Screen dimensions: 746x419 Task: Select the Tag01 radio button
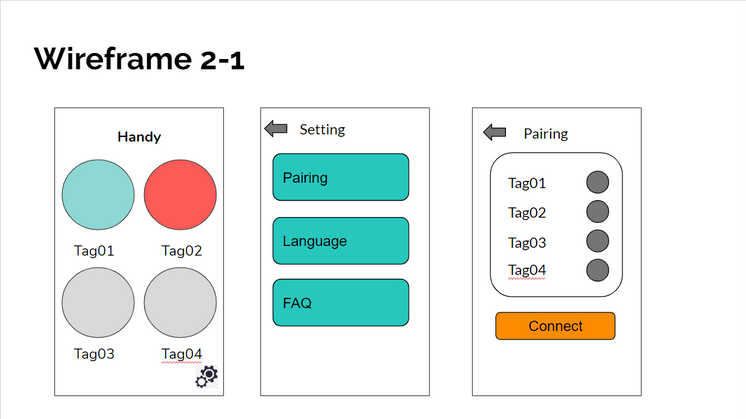[597, 182]
